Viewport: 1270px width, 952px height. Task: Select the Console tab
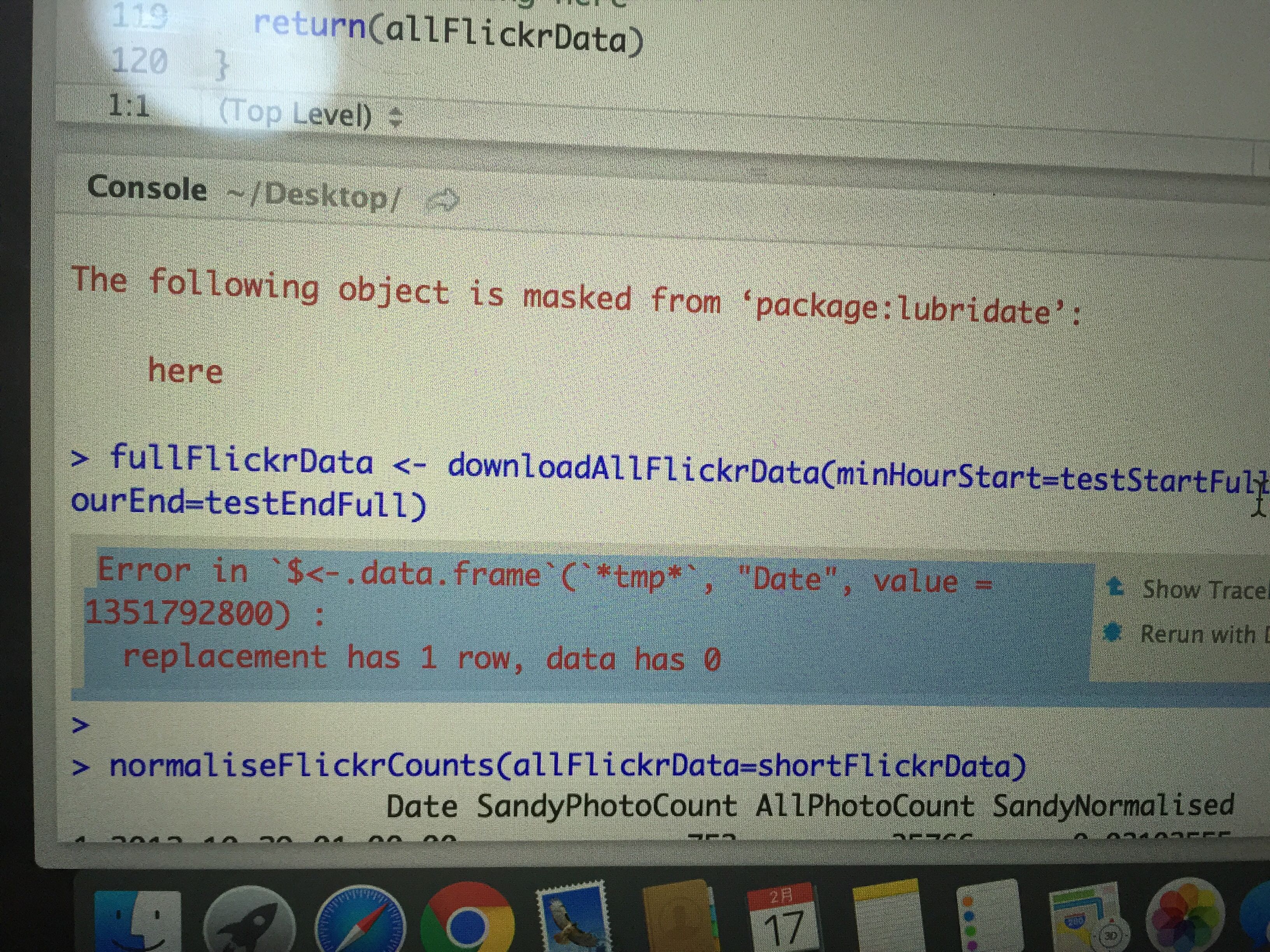pyautogui.click(x=147, y=188)
